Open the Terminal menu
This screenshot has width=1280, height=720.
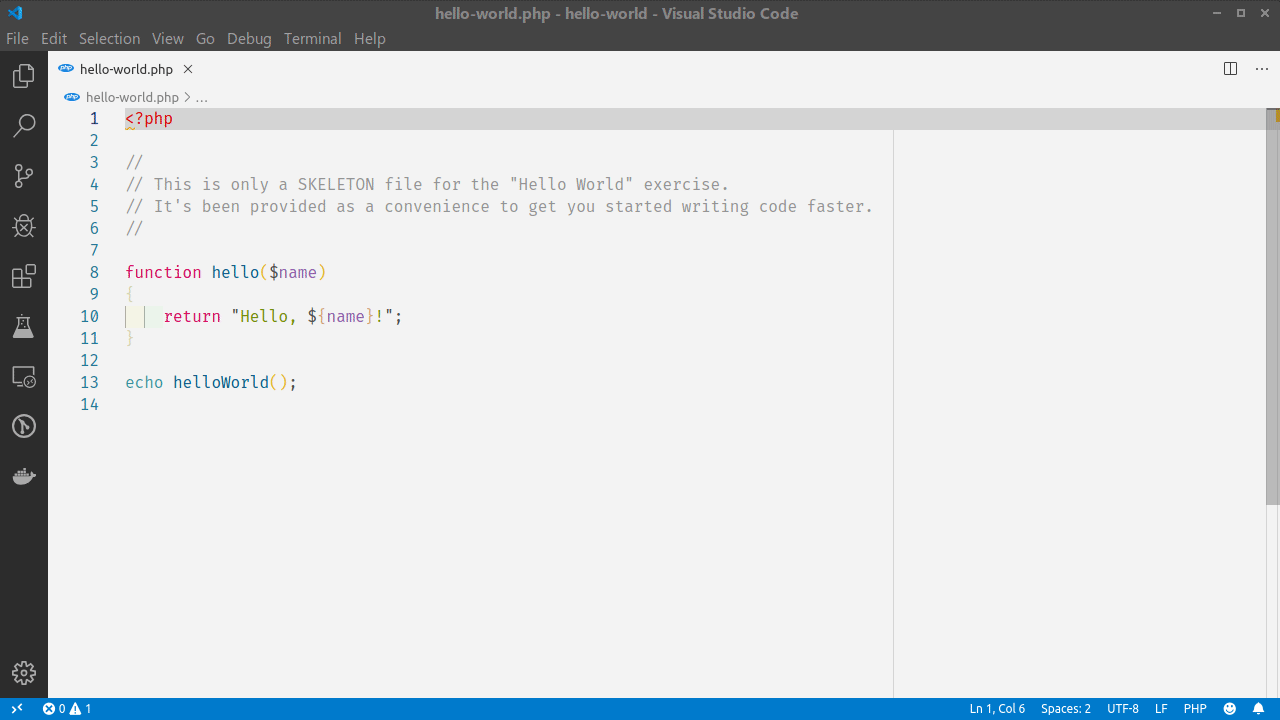click(312, 38)
